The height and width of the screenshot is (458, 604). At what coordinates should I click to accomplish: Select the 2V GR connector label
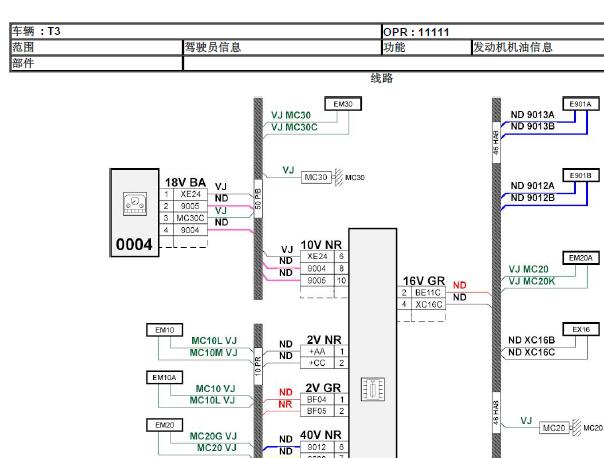click(x=323, y=388)
